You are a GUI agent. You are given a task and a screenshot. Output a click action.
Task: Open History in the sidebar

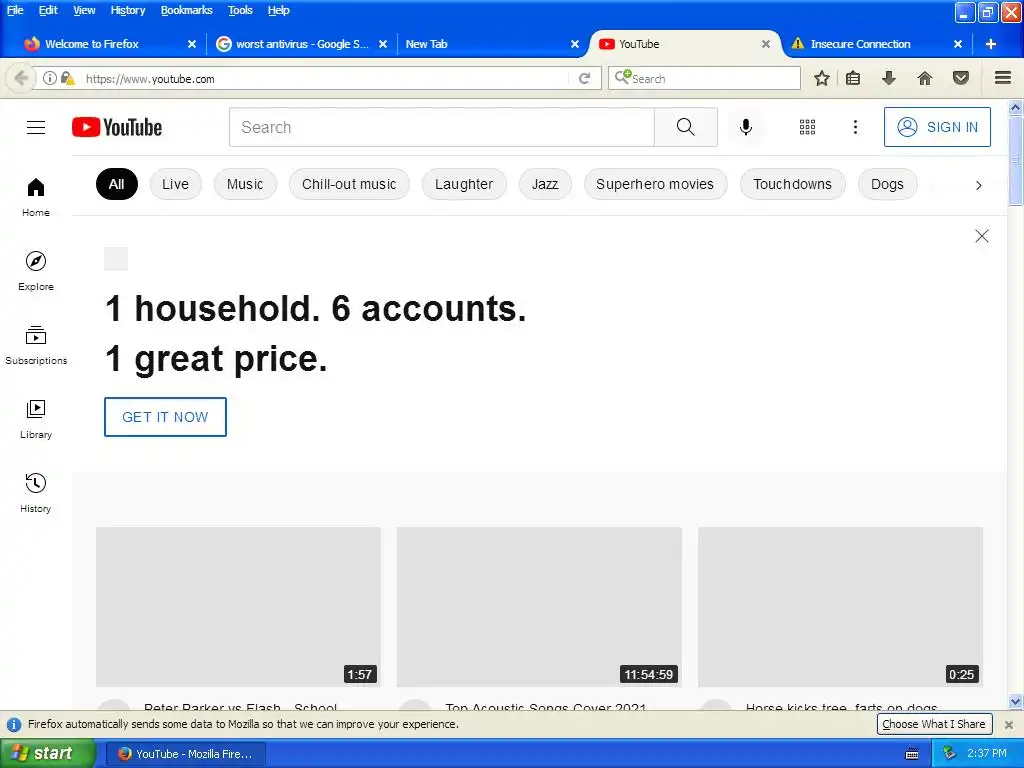tap(36, 492)
